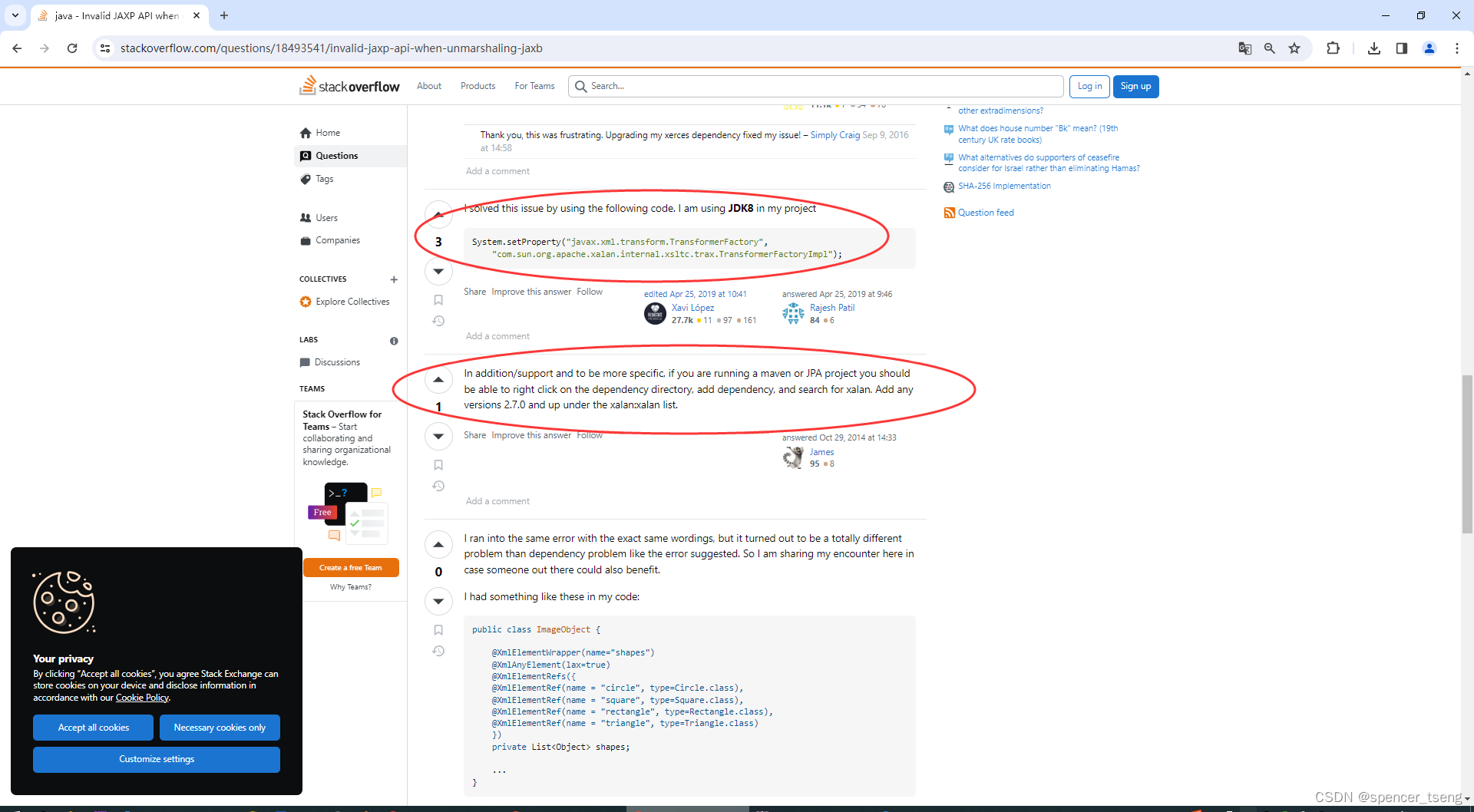Select the Home icon in the sidebar

(x=306, y=132)
